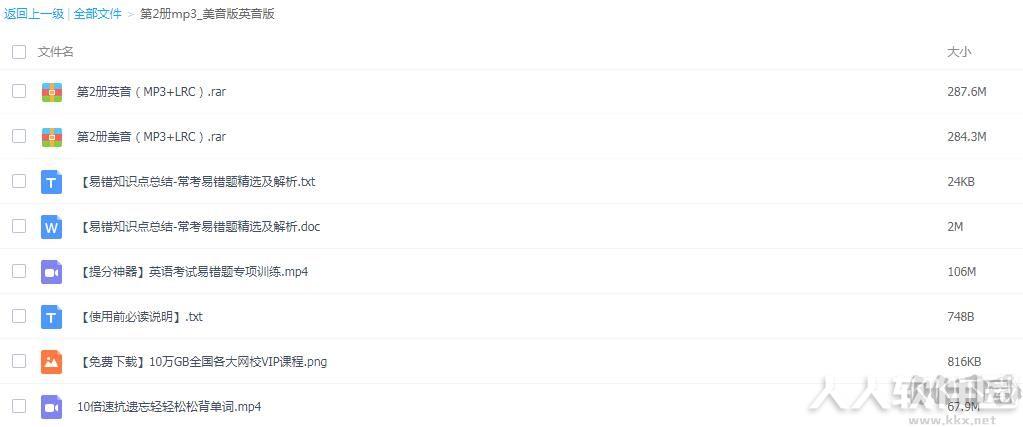Check the box for 提分神器 mp4 file
1023x427 pixels.
[19, 272]
